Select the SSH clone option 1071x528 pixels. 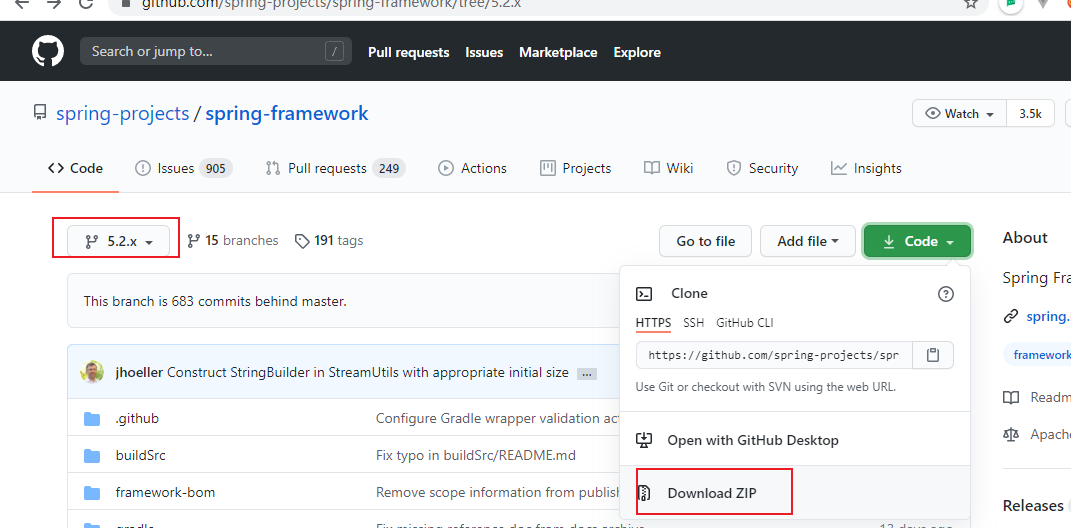point(693,323)
